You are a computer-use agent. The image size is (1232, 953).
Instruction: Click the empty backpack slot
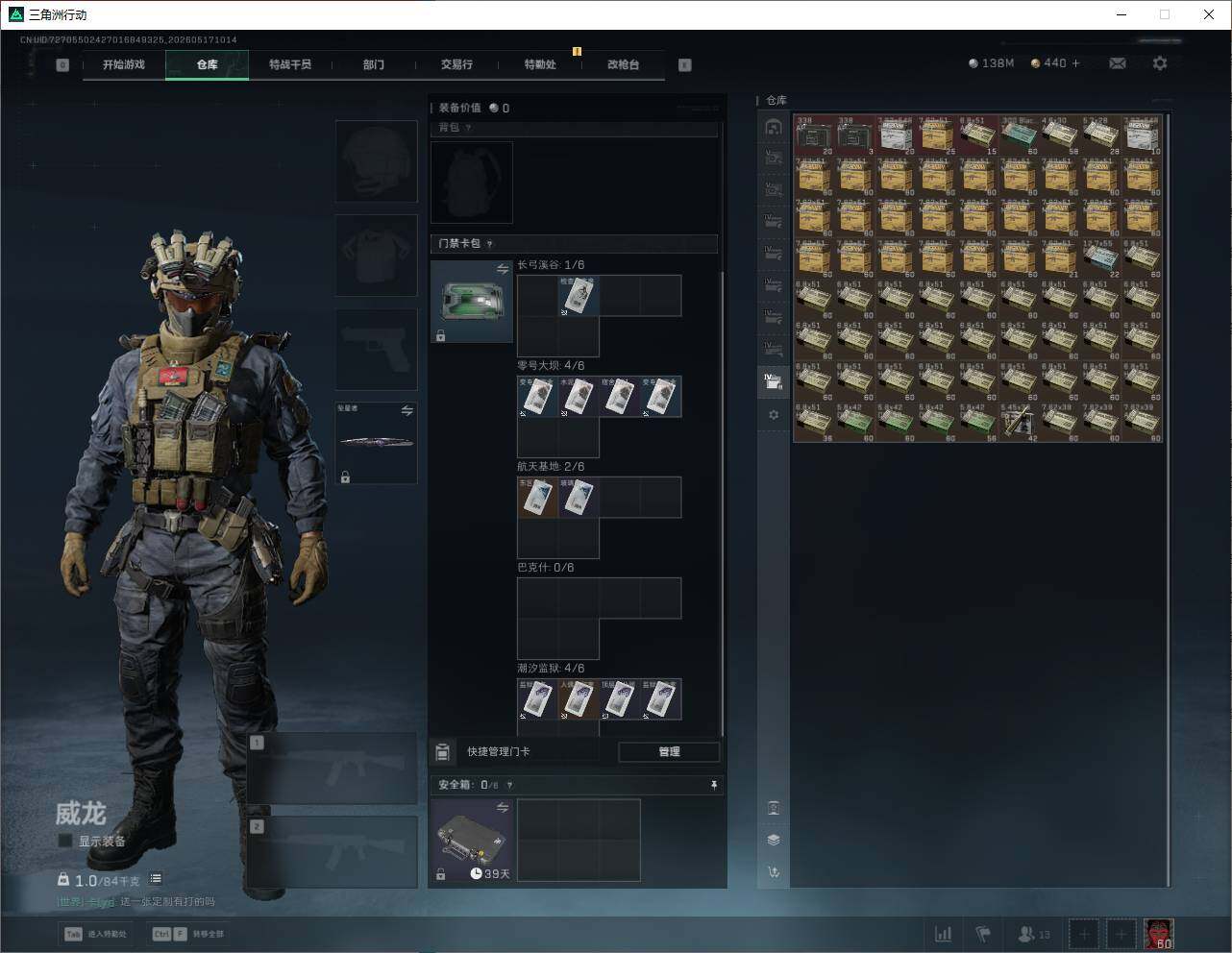click(472, 183)
